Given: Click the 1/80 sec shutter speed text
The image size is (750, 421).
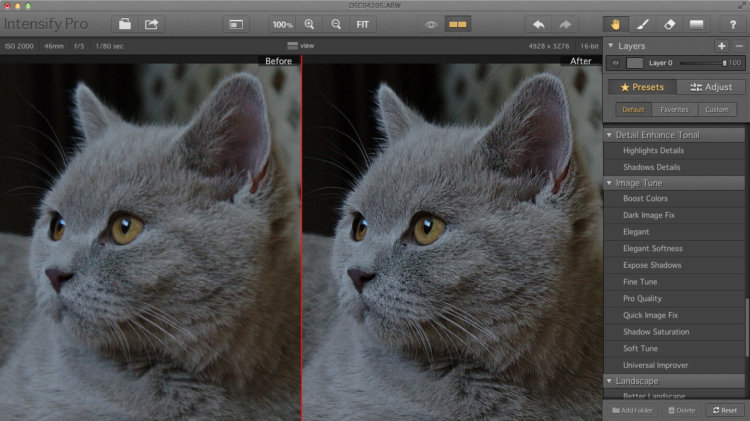Looking at the screenshot, I should pos(109,46).
